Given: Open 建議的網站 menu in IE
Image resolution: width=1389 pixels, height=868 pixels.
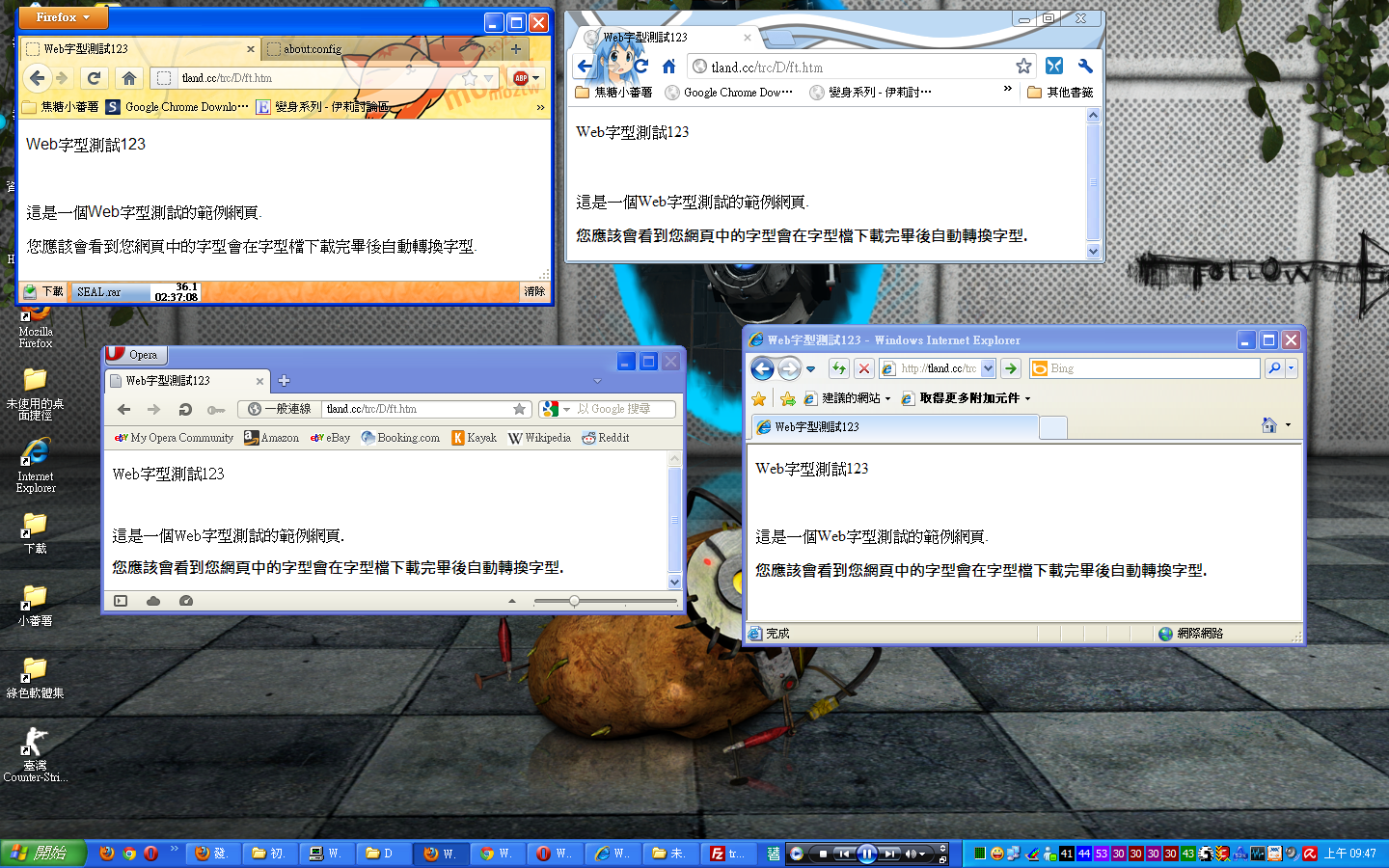Looking at the screenshot, I should click(x=847, y=398).
